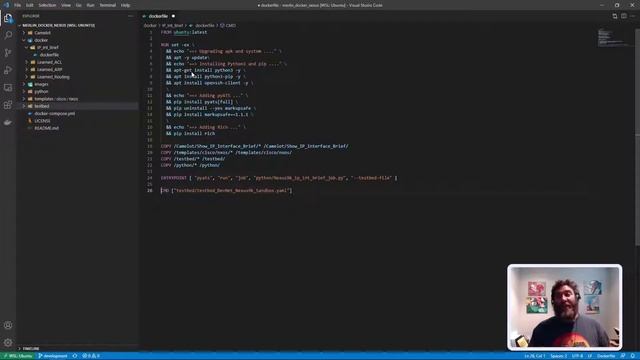Click the ubuntu image link in FROM line

tap(181, 32)
